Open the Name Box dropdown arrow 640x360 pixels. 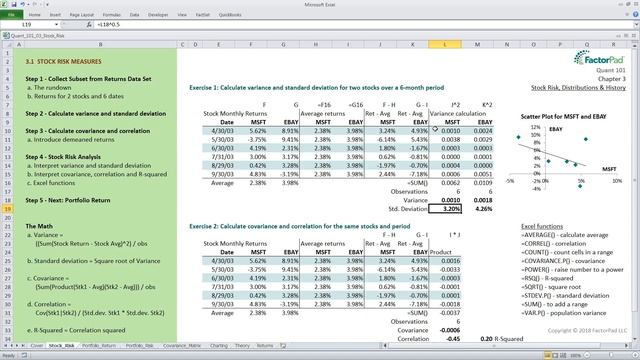tap(56, 25)
